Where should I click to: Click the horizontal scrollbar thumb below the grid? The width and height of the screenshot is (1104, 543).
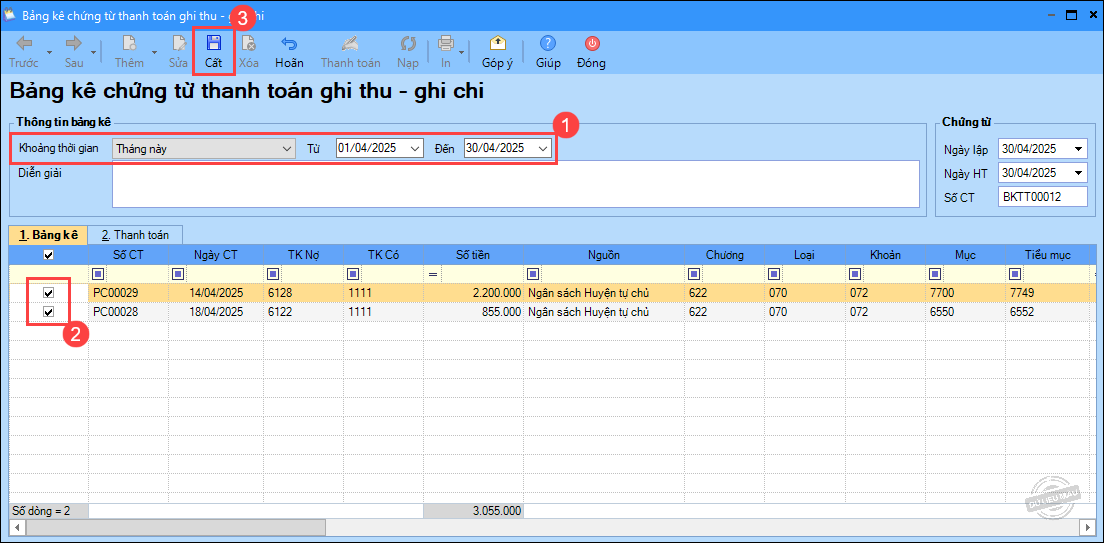click(175, 527)
